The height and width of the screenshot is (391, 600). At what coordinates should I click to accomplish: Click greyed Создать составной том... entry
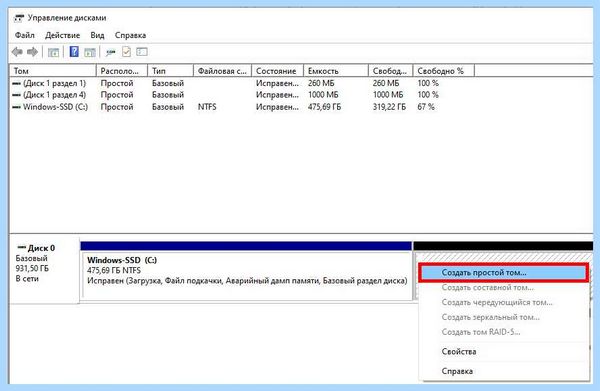[504, 287]
